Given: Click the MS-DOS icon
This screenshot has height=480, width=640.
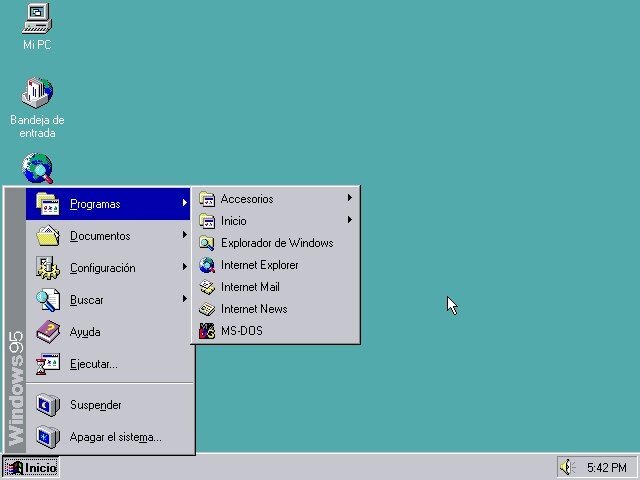Looking at the screenshot, I should (207, 331).
